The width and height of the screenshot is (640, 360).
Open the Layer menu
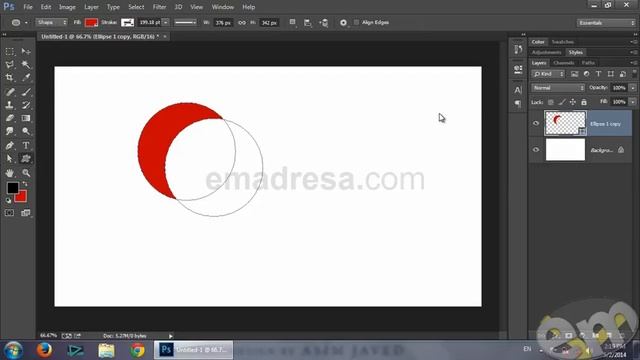click(91, 7)
